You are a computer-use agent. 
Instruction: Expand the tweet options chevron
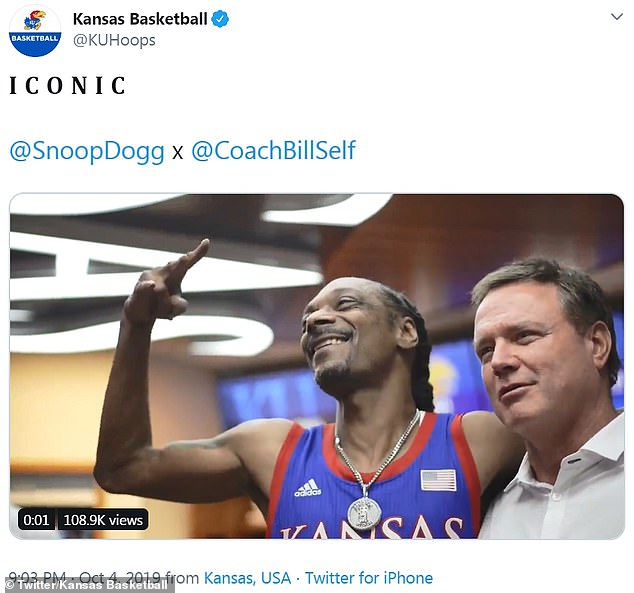(x=616, y=18)
